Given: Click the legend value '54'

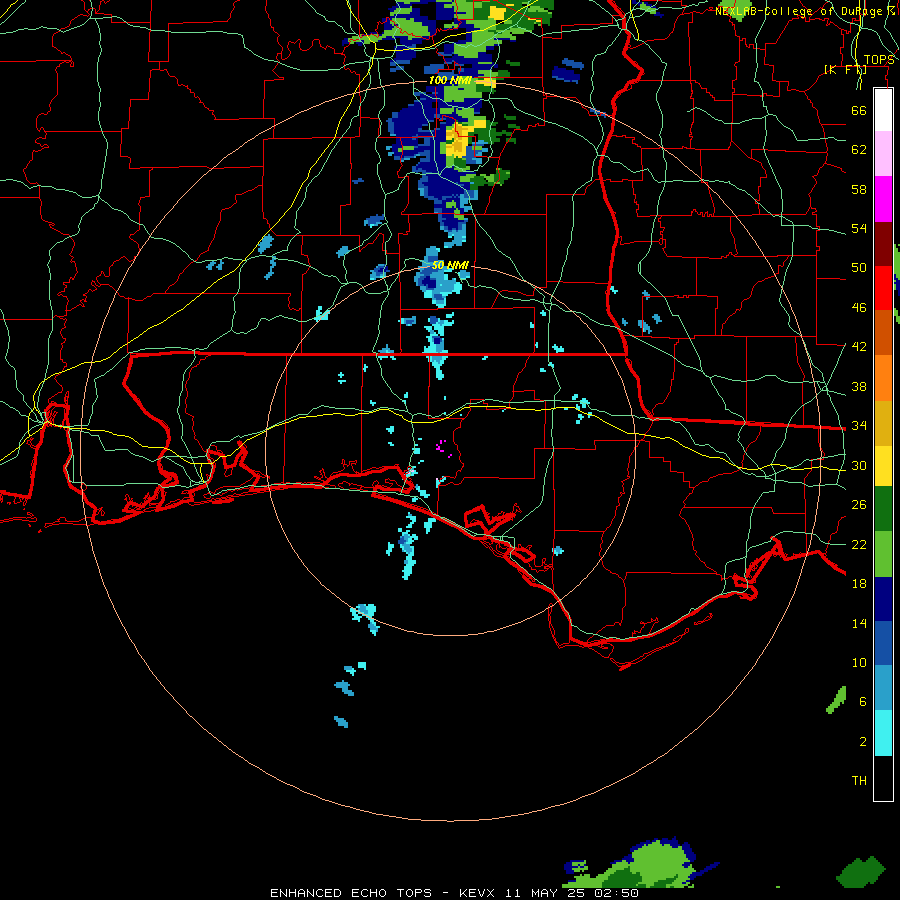Looking at the screenshot, I should pos(859,228).
